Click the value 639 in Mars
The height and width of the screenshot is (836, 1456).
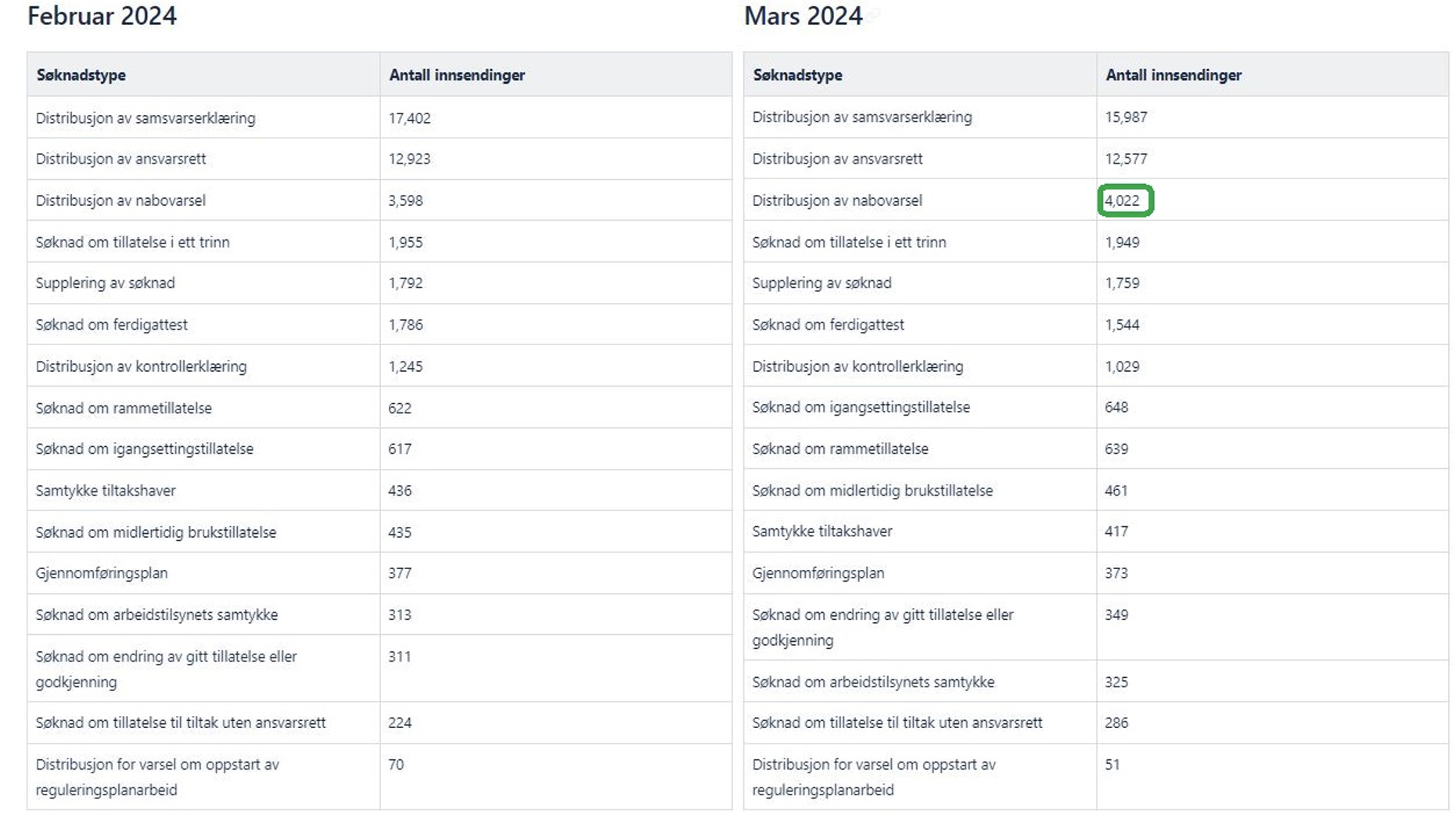click(1116, 449)
